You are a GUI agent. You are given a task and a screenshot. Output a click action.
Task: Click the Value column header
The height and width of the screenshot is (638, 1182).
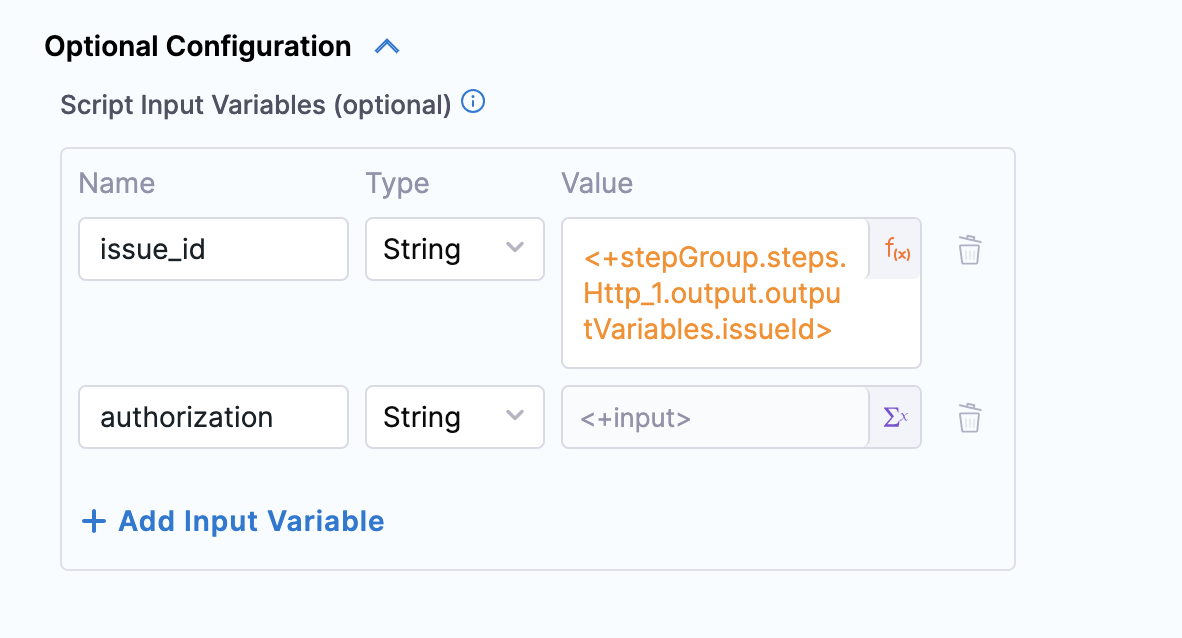click(x=597, y=183)
